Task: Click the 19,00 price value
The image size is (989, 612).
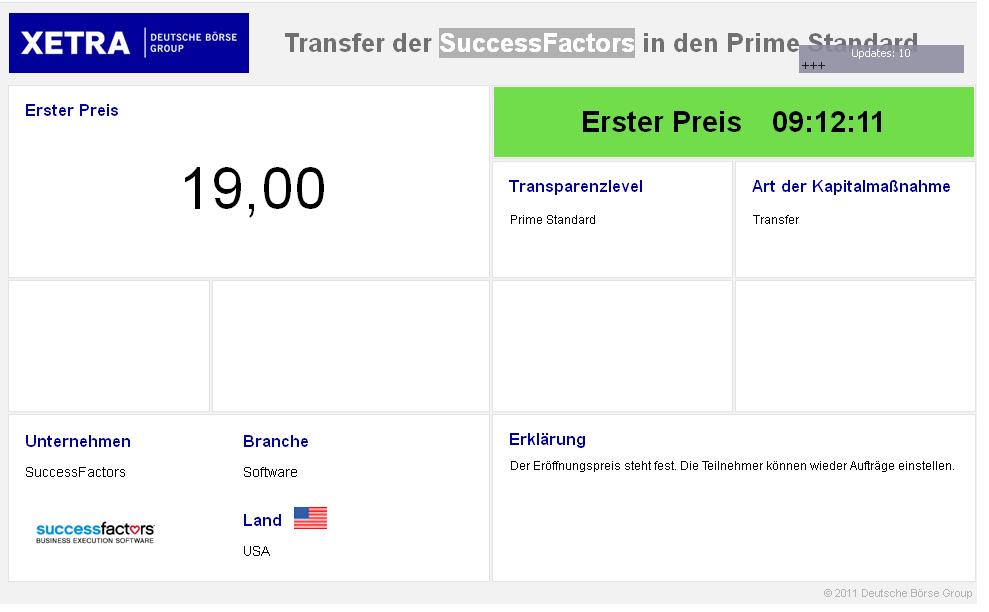Action: [253, 188]
